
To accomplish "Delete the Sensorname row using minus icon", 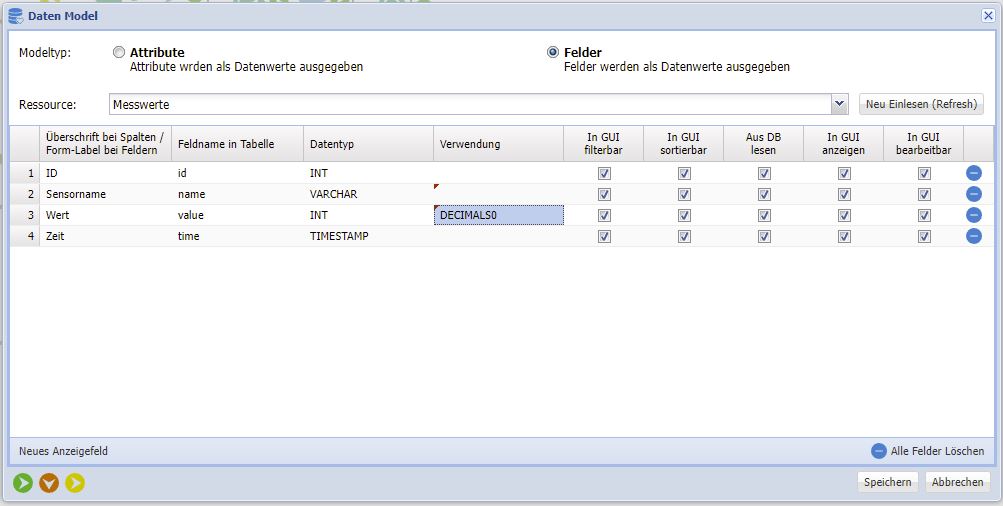I will tap(973, 194).
